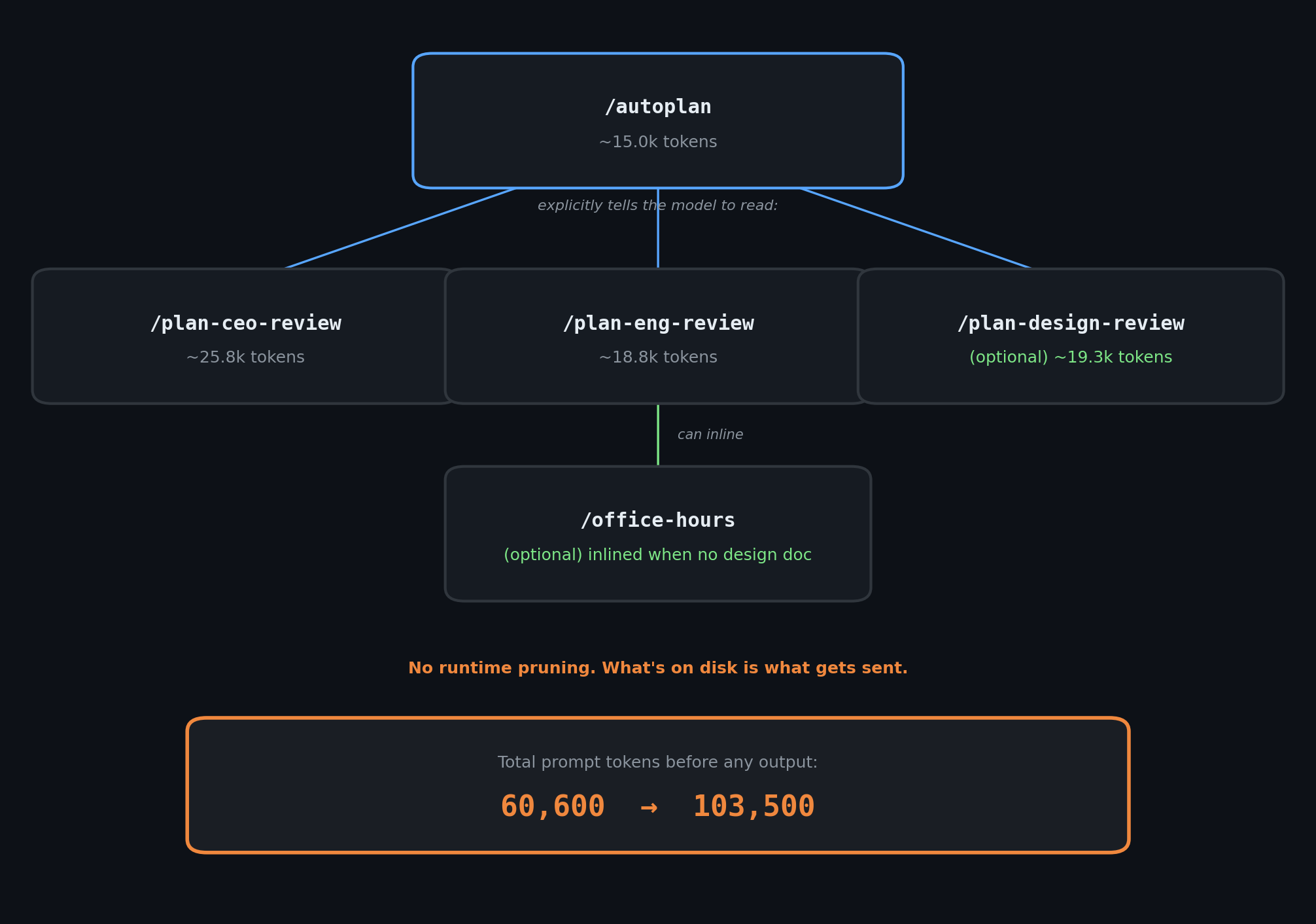This screenshot has width=1316, height=924.
Task: Click 'Total prompt tokens before any output' label
Action: (x=657, y=763)
